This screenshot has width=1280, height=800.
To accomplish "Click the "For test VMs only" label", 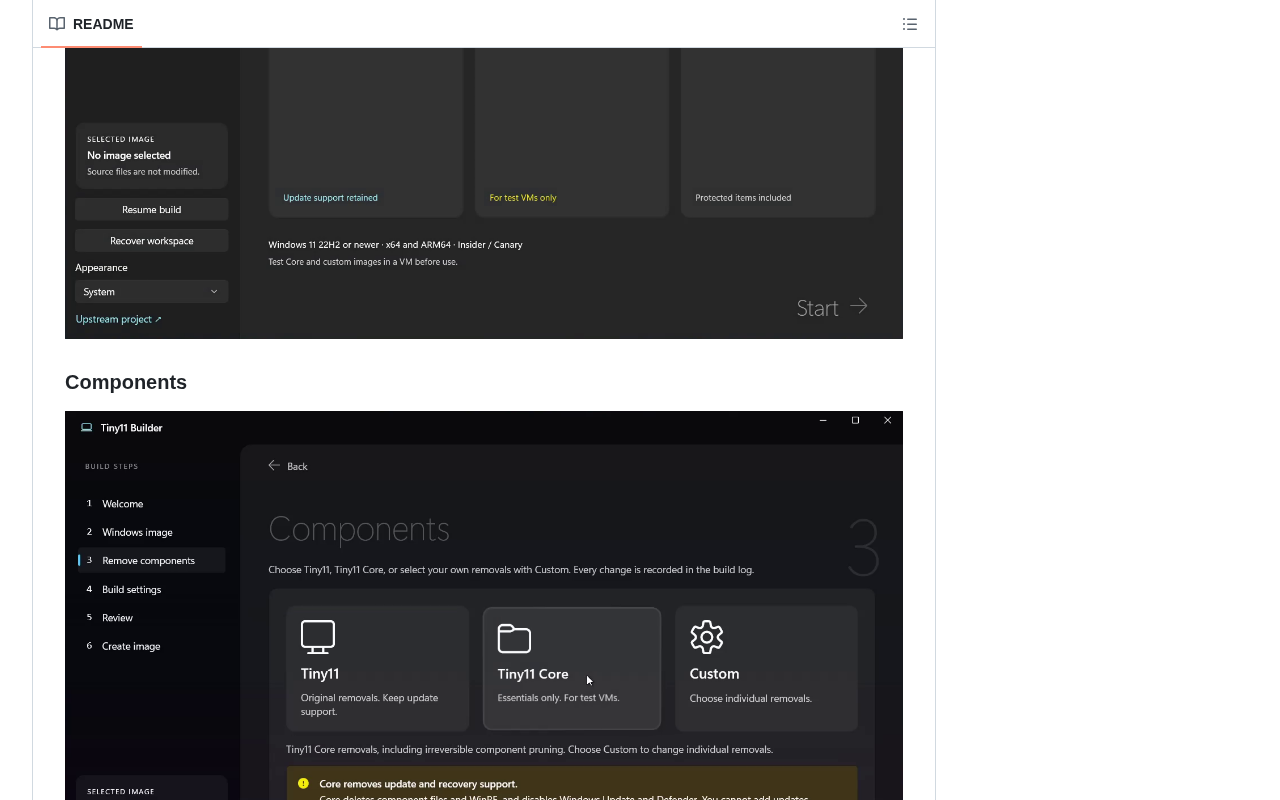I will click(523, 198).
